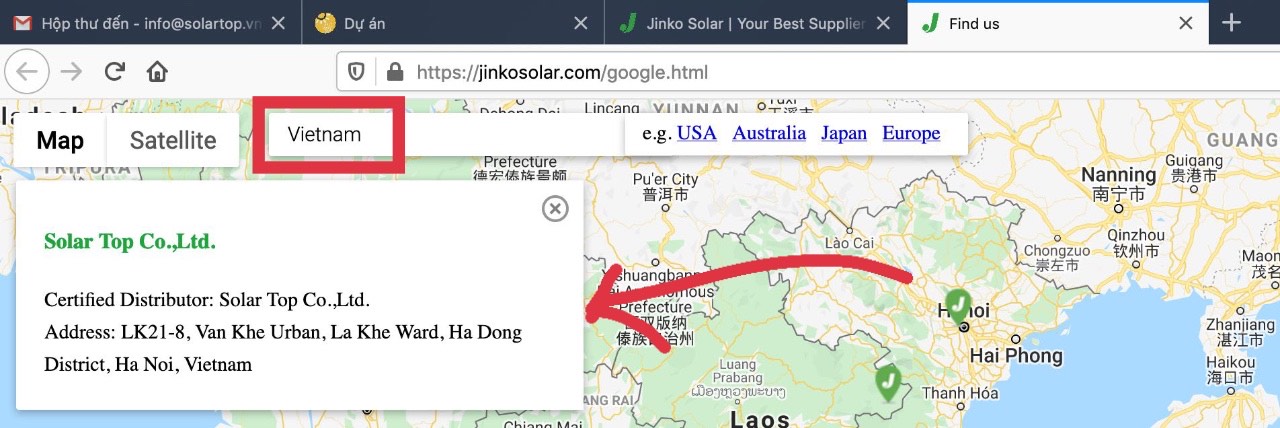Viewport: 1280px width, 428px height.
Task: Click the browser back arrow button
Action: pos(27,71)
